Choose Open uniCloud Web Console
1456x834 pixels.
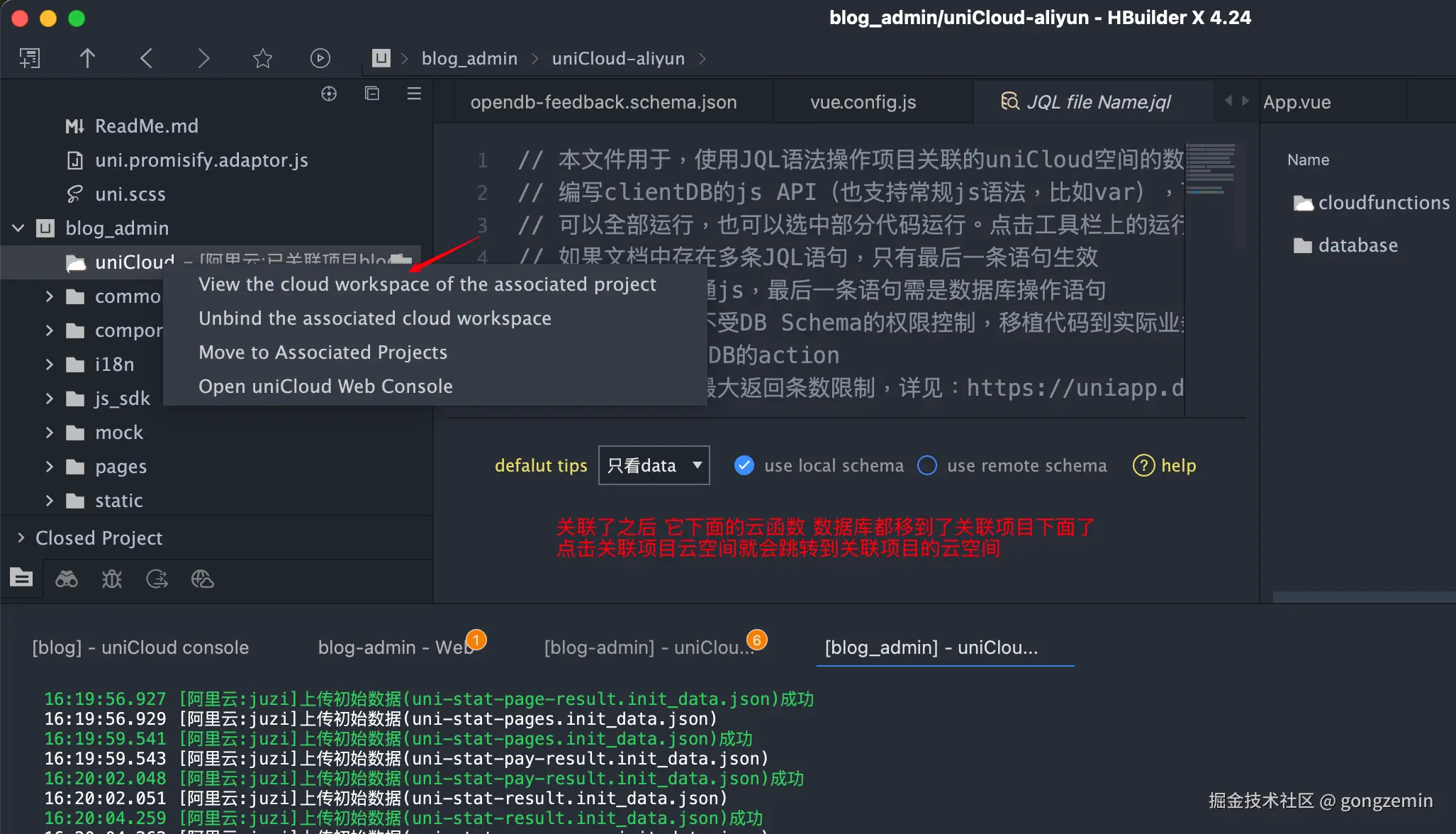click(x=325, y=387)
